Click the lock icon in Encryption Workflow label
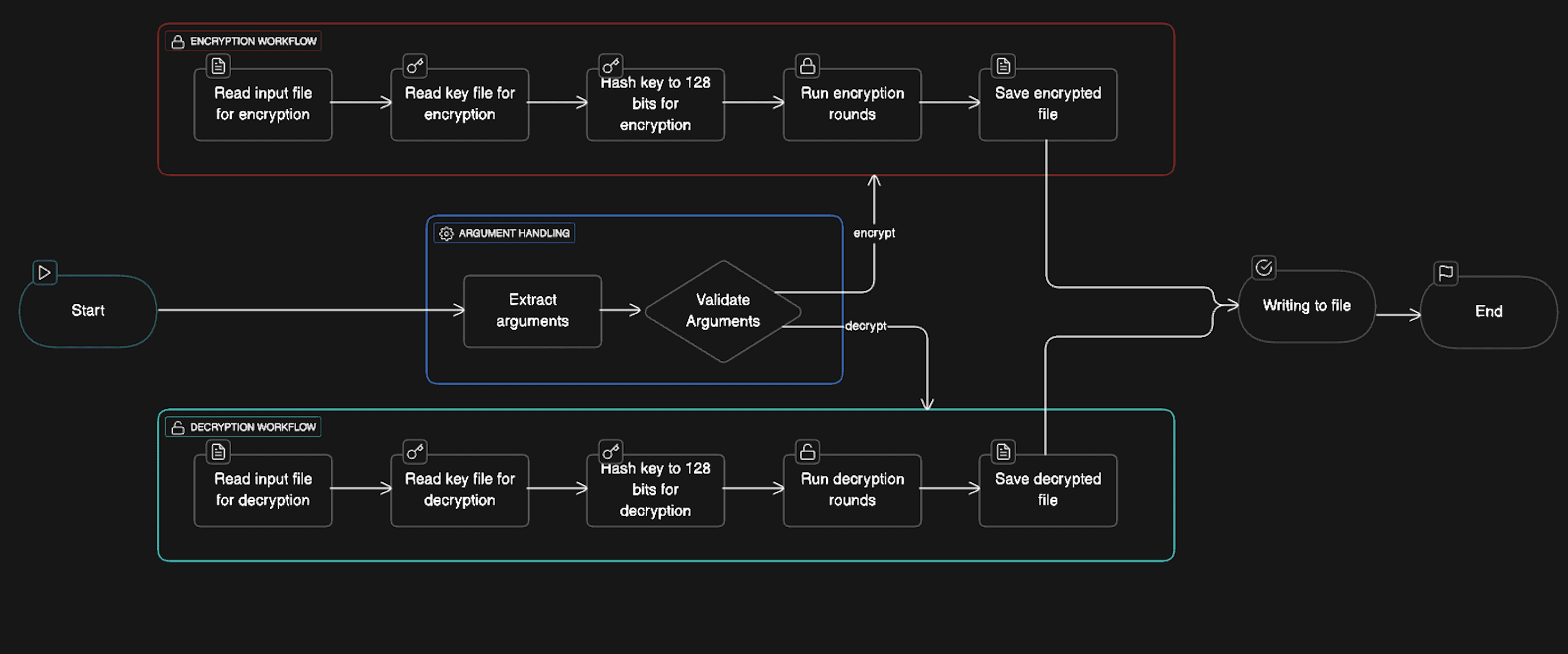This screenshot has width=1568, height=654. (x=178, y=41)
